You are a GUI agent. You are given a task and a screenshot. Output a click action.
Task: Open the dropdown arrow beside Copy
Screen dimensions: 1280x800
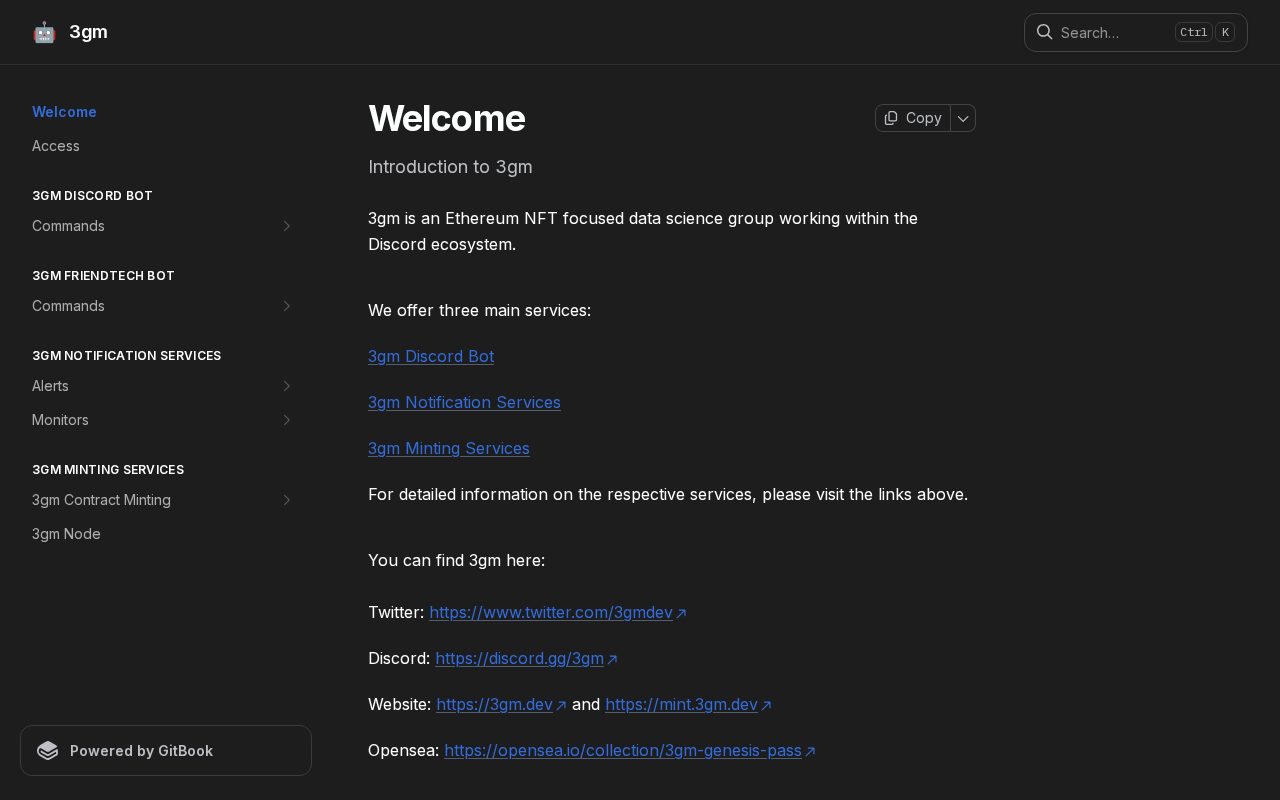point(963,118)
